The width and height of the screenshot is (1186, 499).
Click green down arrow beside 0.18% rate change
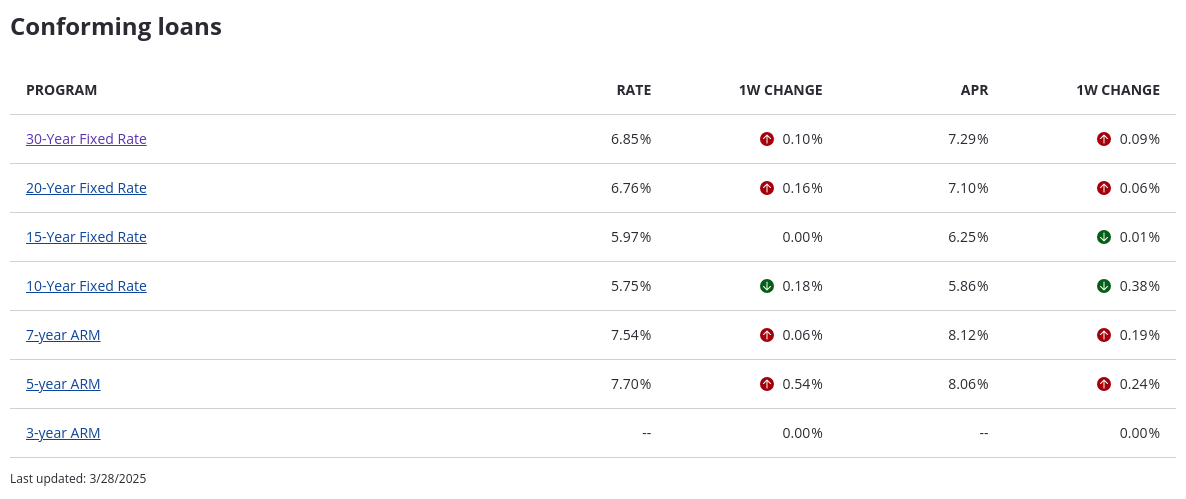point(767,286)
